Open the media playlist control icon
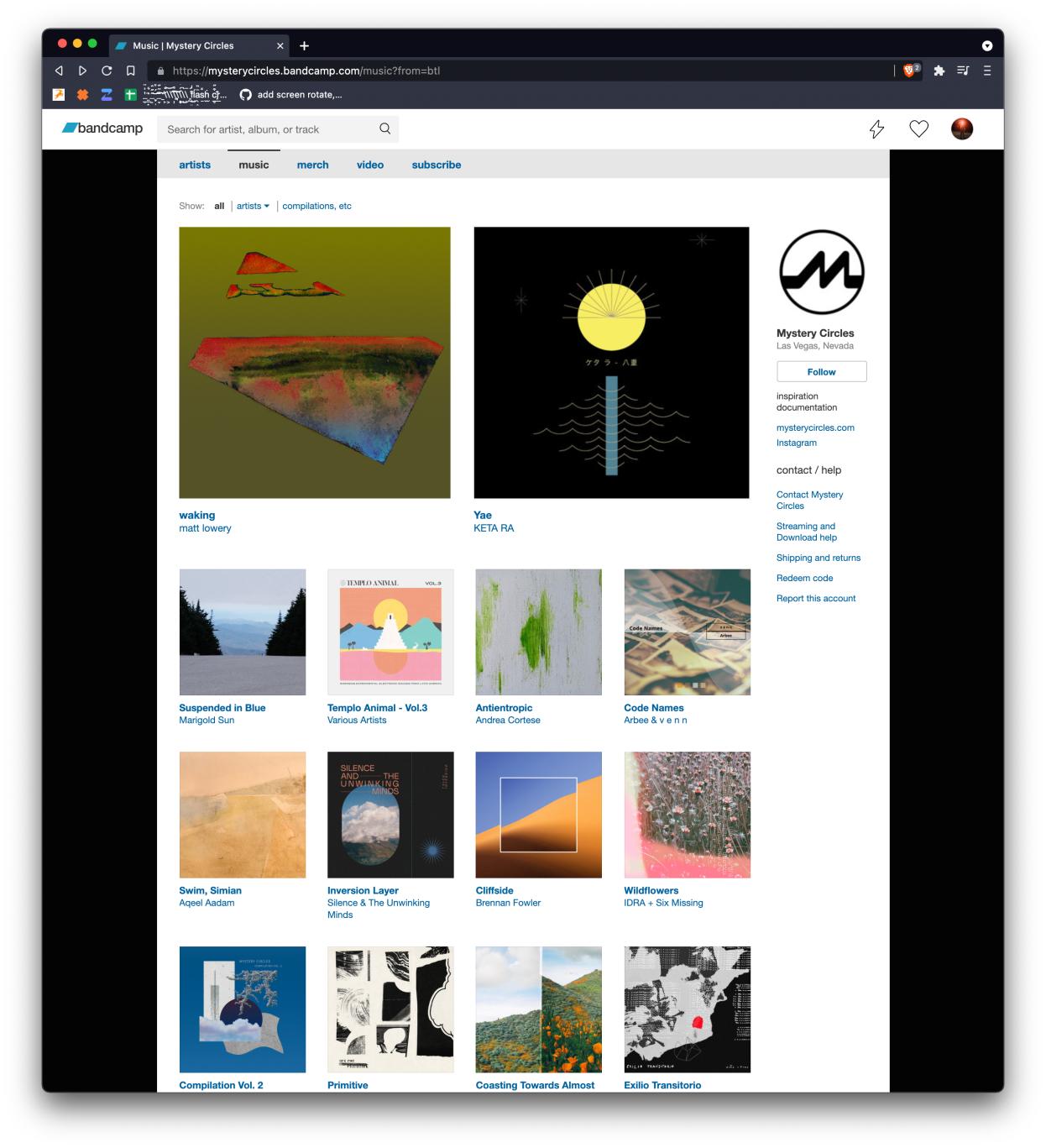 point(963,71)
